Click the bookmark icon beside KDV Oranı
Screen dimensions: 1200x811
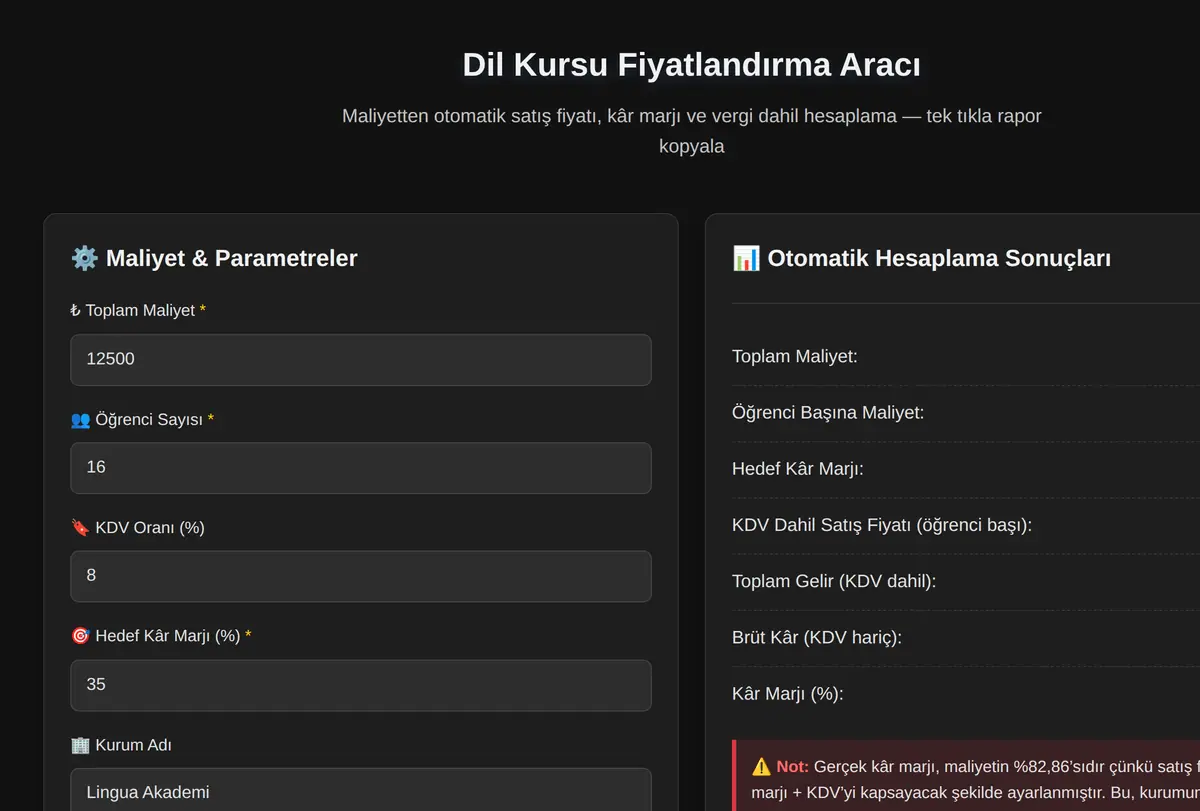(x=80, y=527)
